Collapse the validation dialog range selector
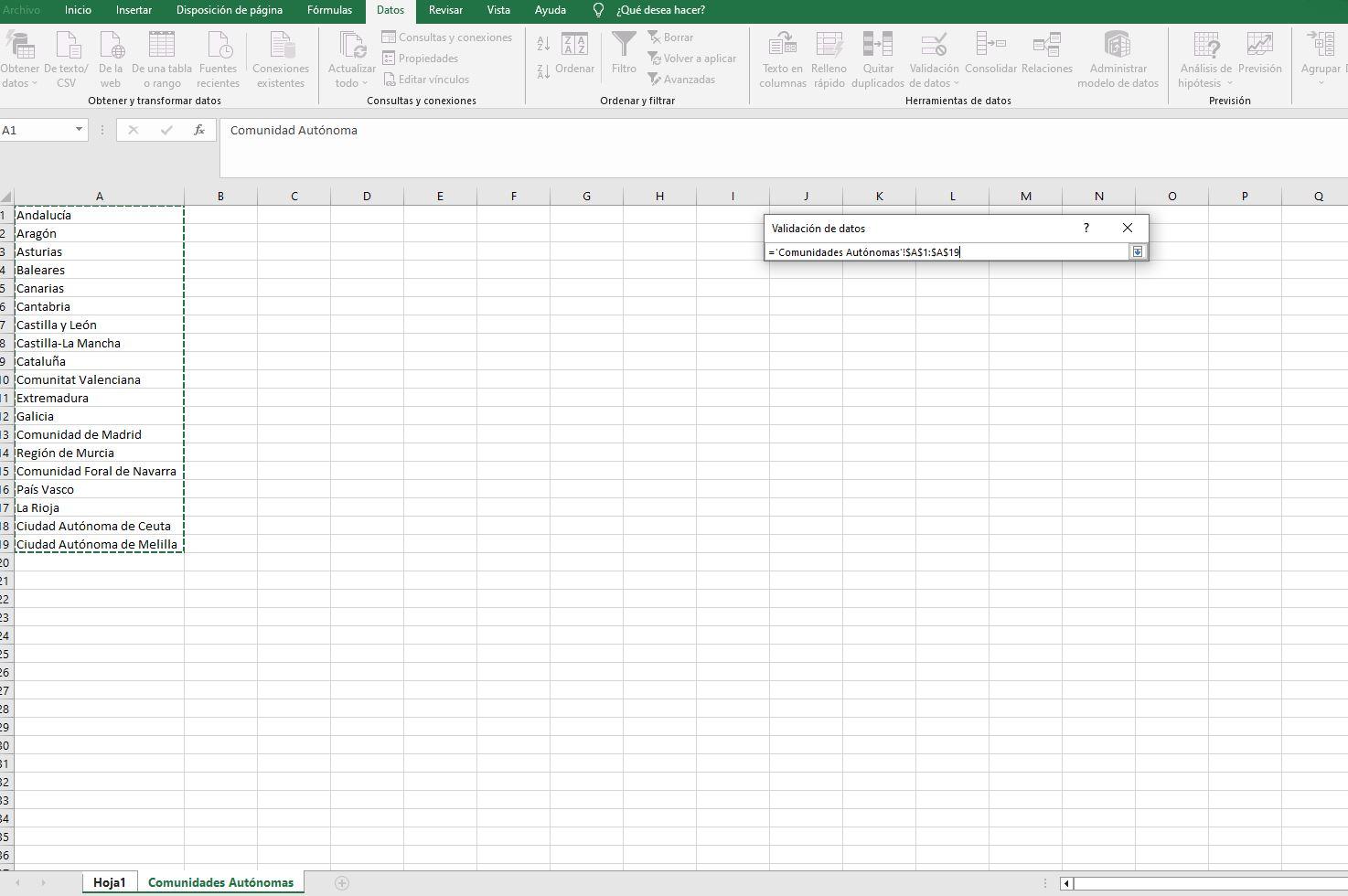 coord(1137,251)
